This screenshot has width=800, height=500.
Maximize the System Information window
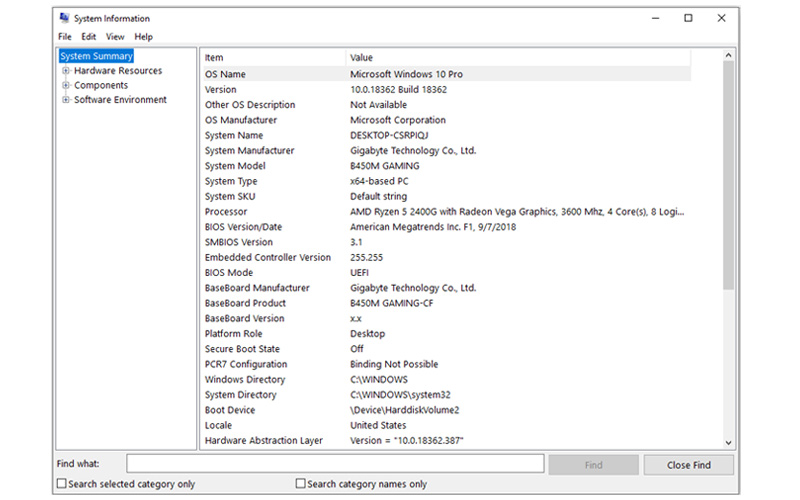coord(688,18)
